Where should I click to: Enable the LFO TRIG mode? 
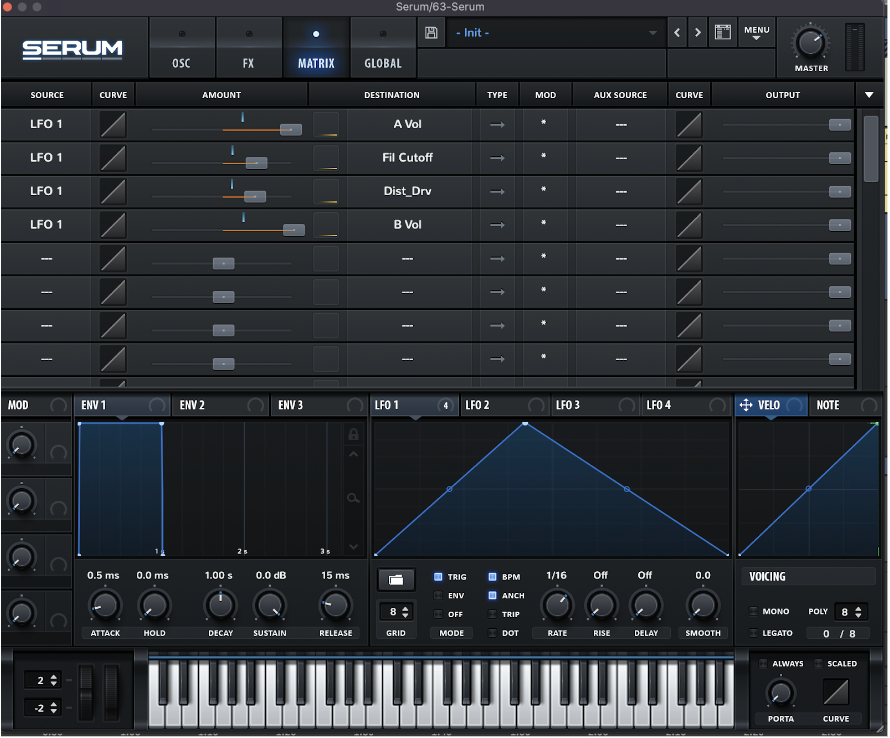coord(439,577)
